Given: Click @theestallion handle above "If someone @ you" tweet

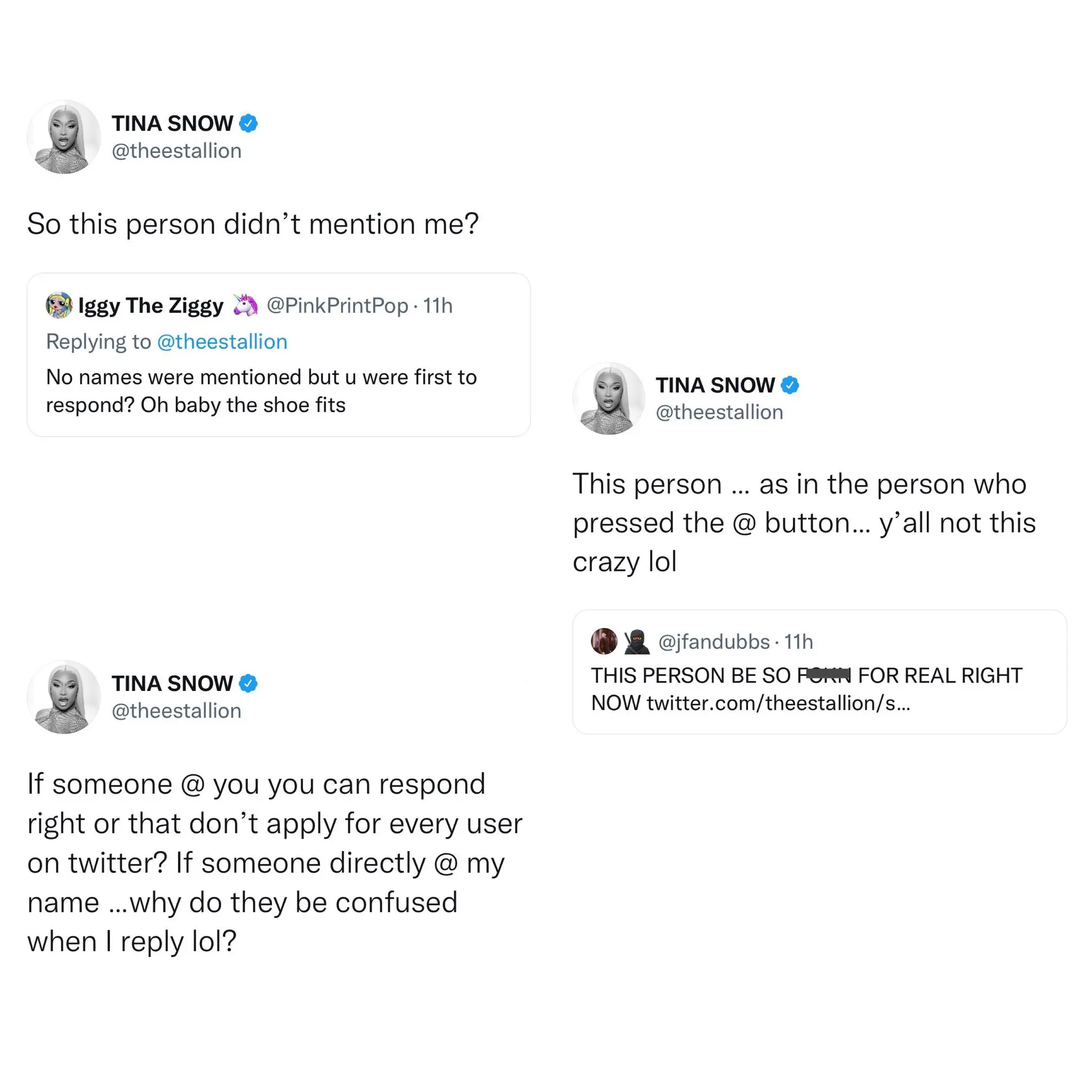Looking at the screenshot, I should click(176, 710).
